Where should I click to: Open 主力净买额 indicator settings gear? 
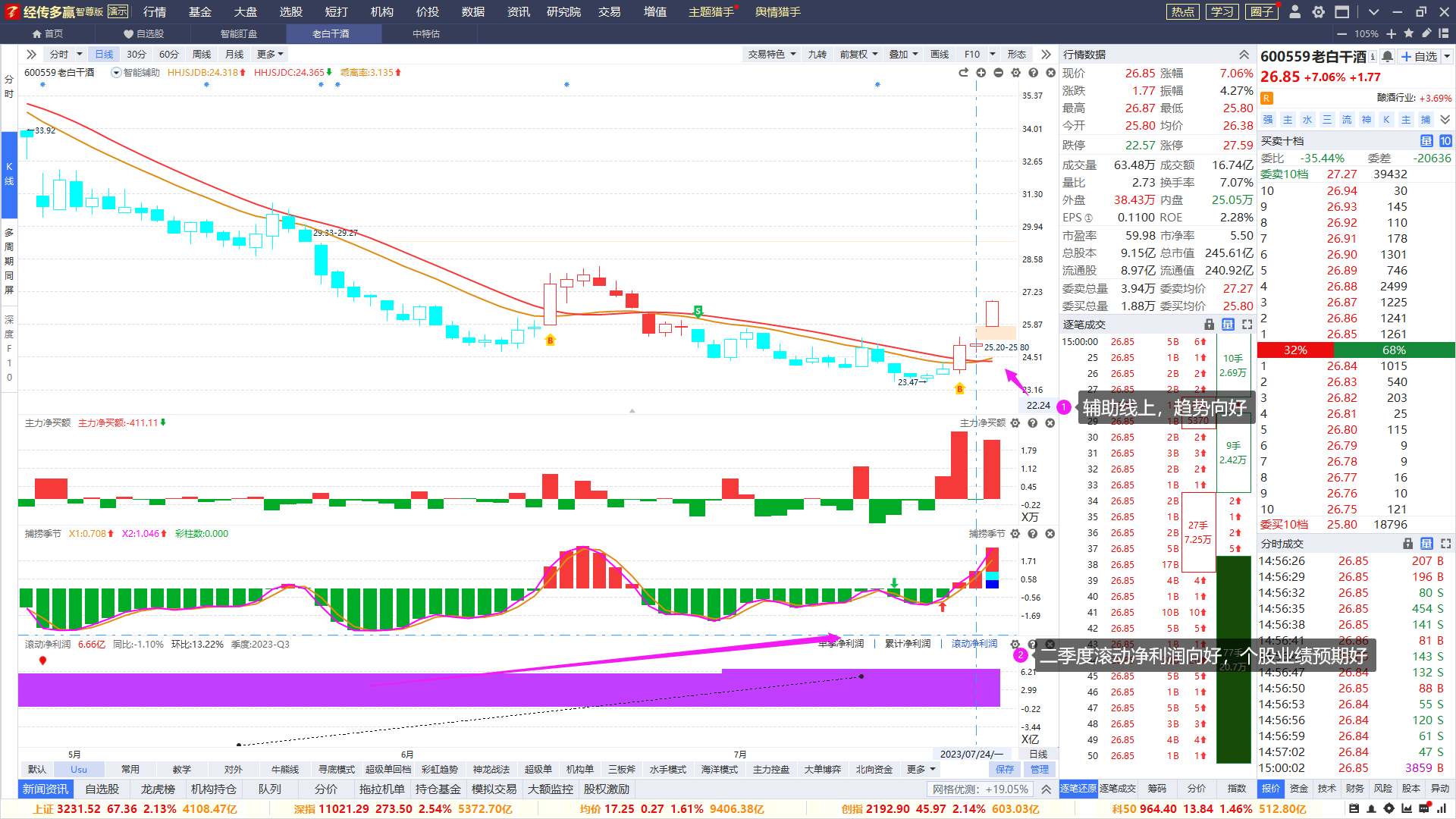(1015, 423)
